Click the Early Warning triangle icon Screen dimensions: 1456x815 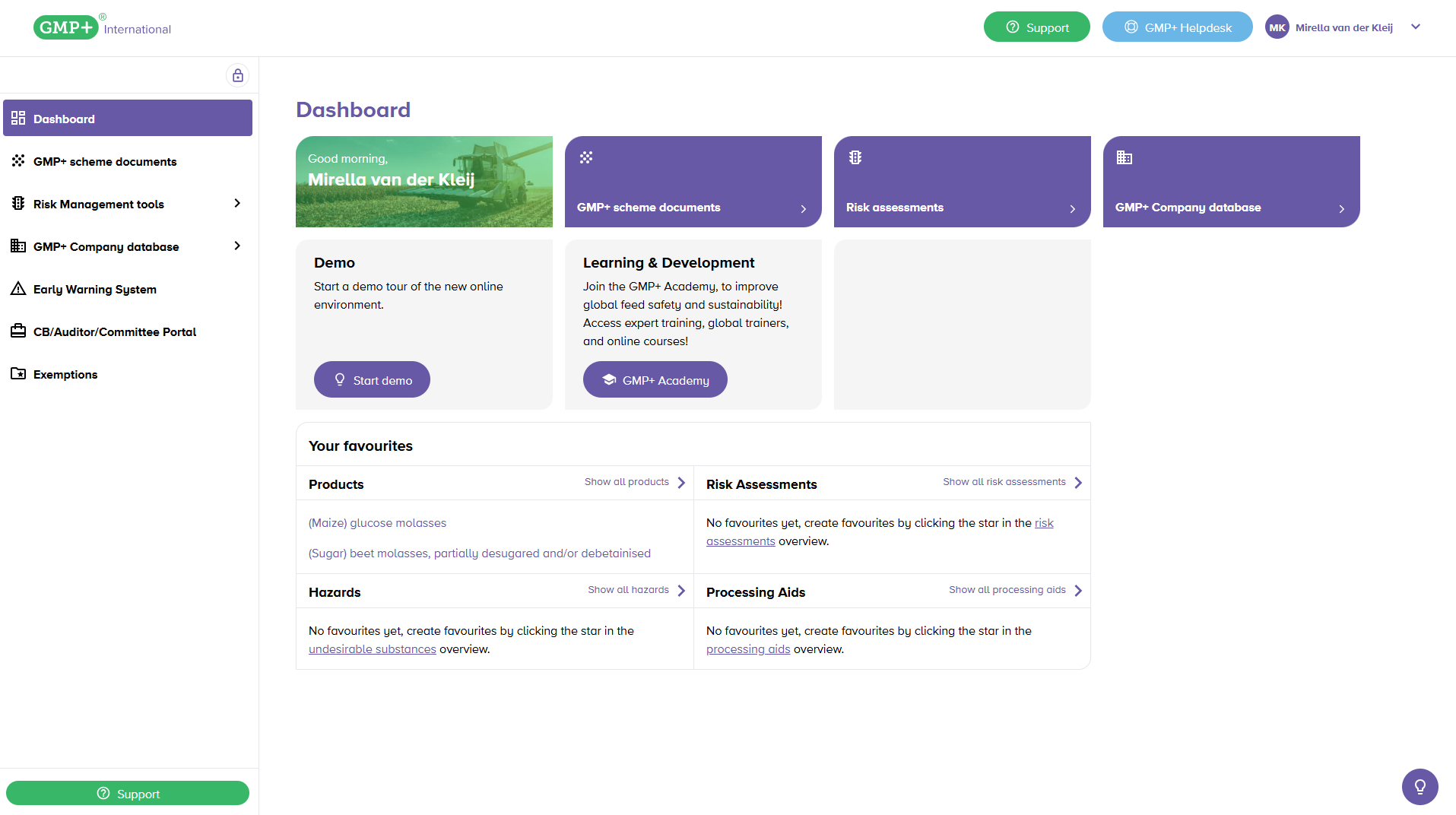[18, 288]
